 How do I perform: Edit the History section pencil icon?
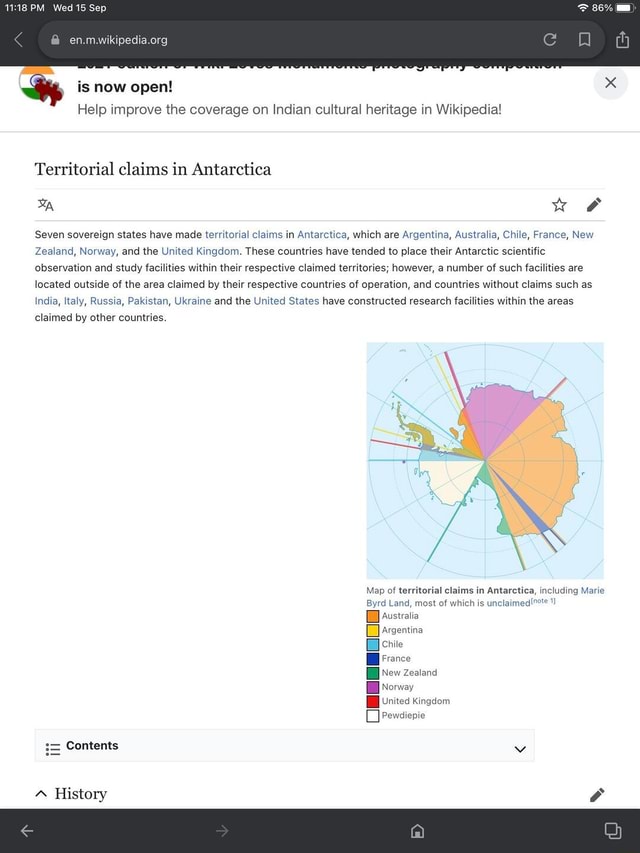point(597,795)
